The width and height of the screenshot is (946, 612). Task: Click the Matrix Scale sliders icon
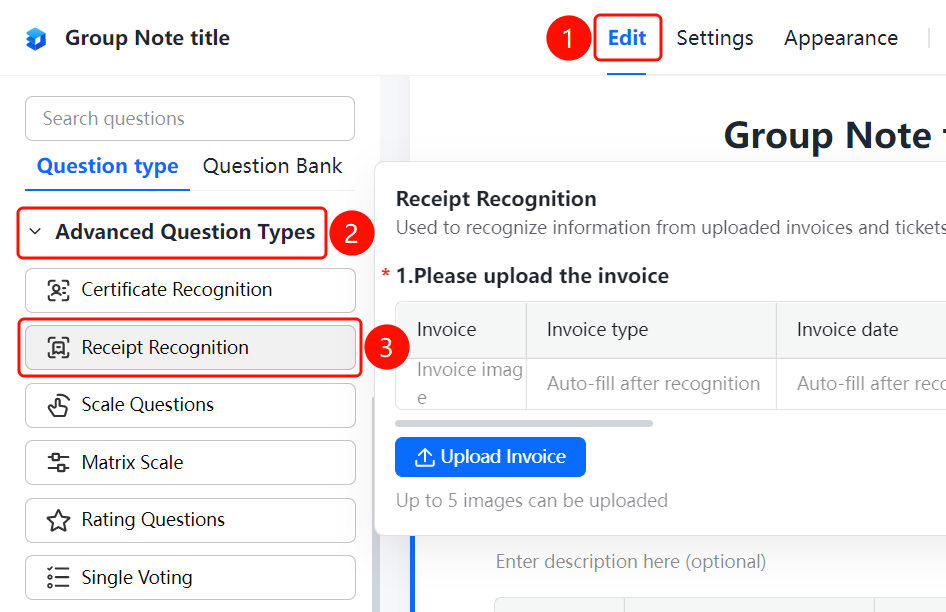(x=59, y=462)
